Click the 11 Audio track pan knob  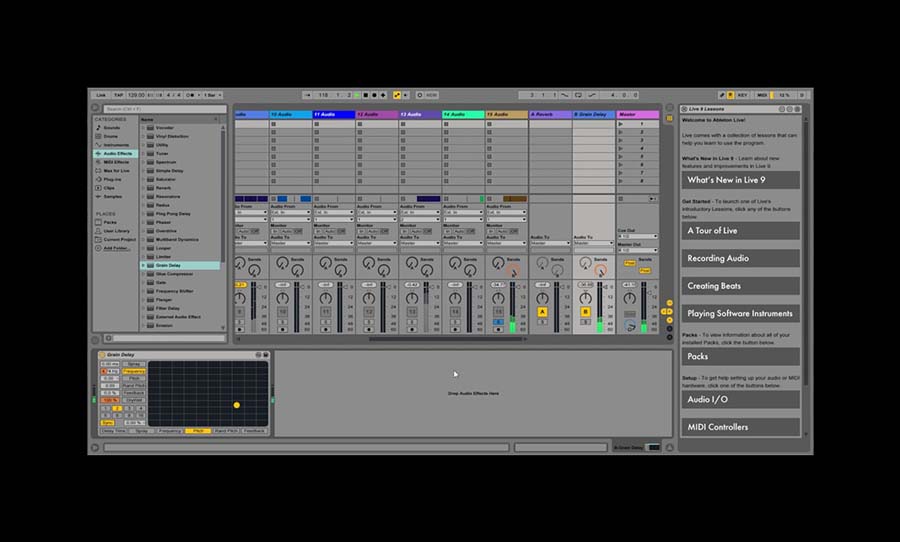click(325, 298)
